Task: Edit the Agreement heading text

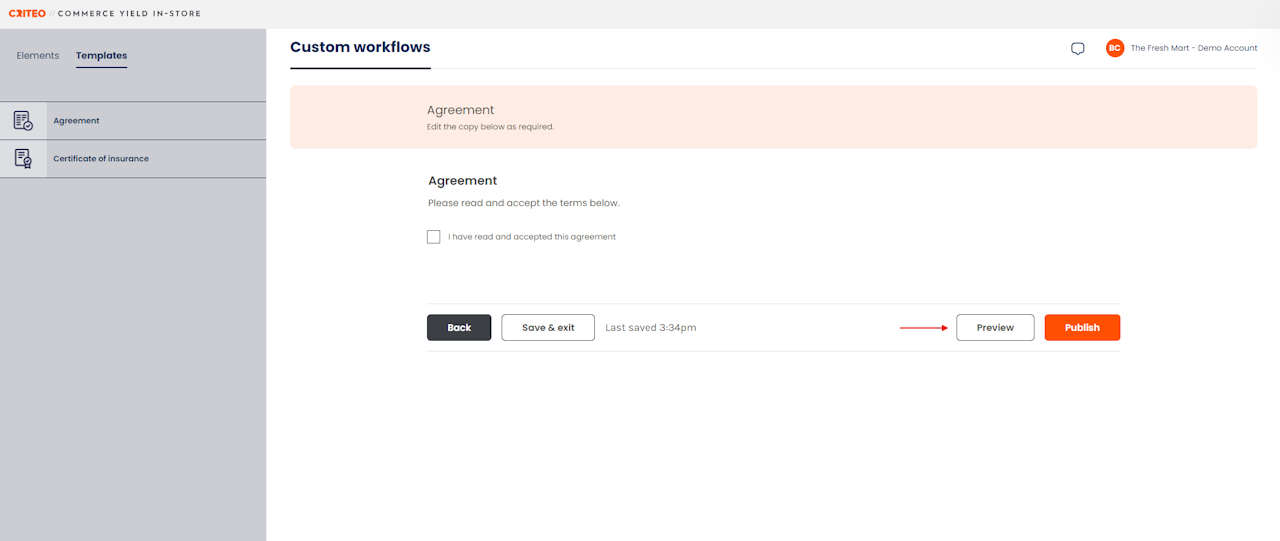Action: point(462,181)
